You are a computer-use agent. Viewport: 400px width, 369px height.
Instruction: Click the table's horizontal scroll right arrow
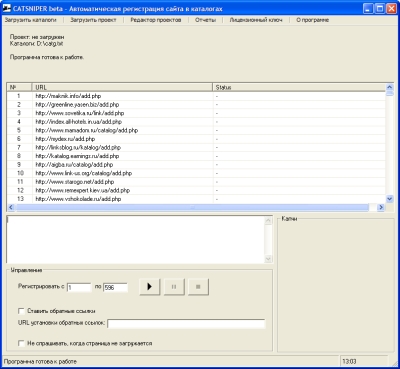381,207
